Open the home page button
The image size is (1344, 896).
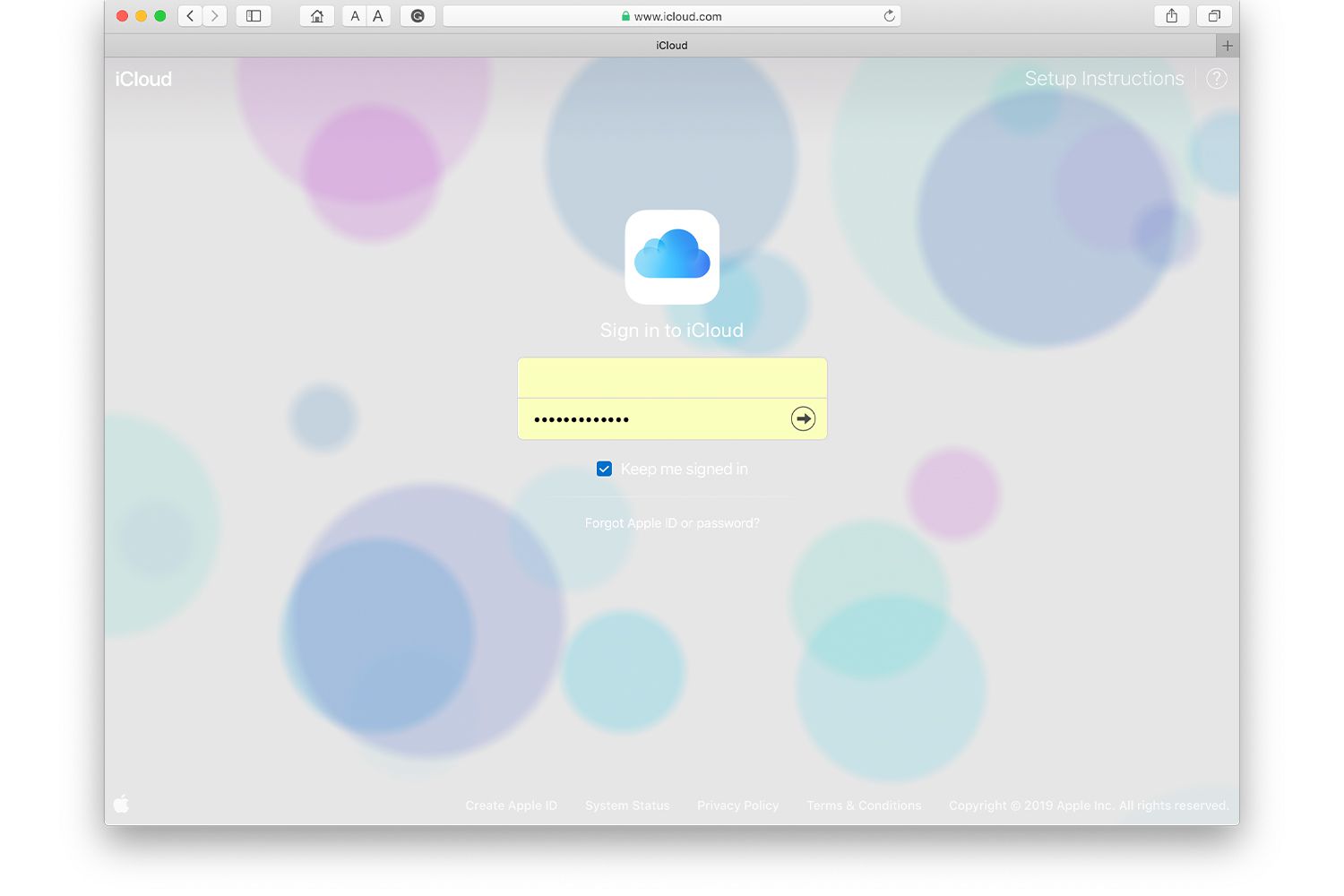pos(317,16)
